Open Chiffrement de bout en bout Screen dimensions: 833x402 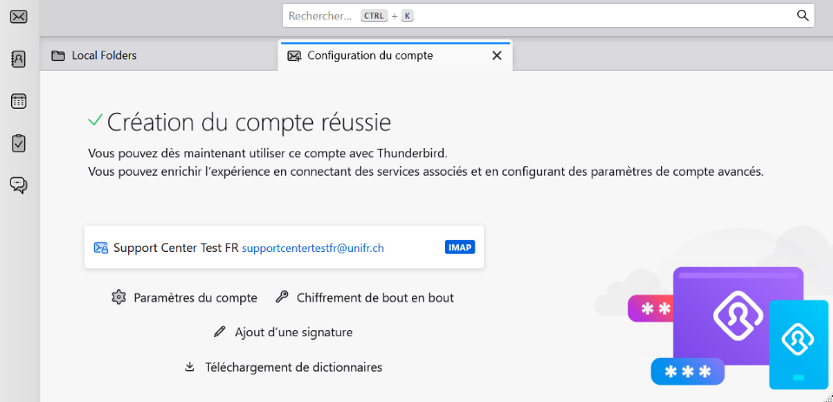tap(375, 298)
